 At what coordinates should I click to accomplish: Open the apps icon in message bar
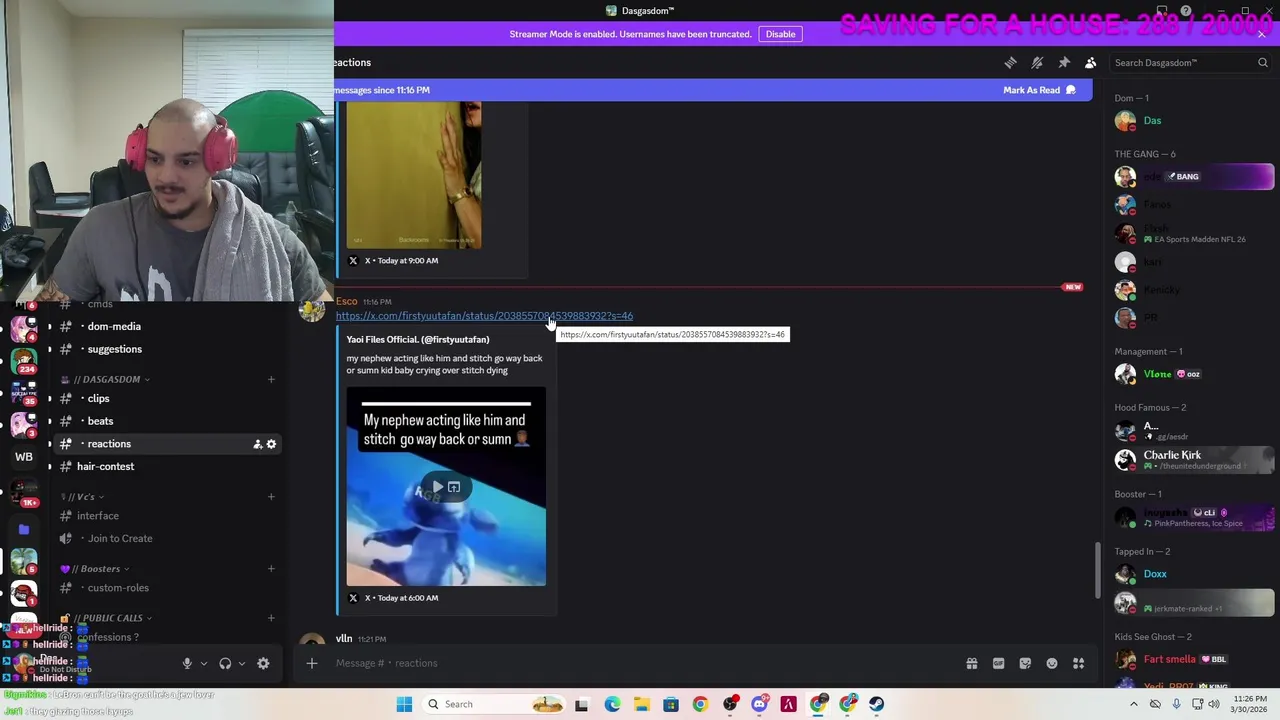[1079, 663]
